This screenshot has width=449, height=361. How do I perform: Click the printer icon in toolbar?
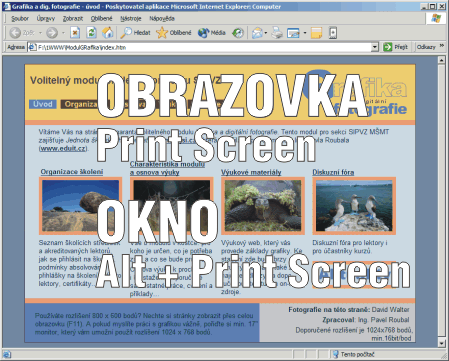click(277, 33)
